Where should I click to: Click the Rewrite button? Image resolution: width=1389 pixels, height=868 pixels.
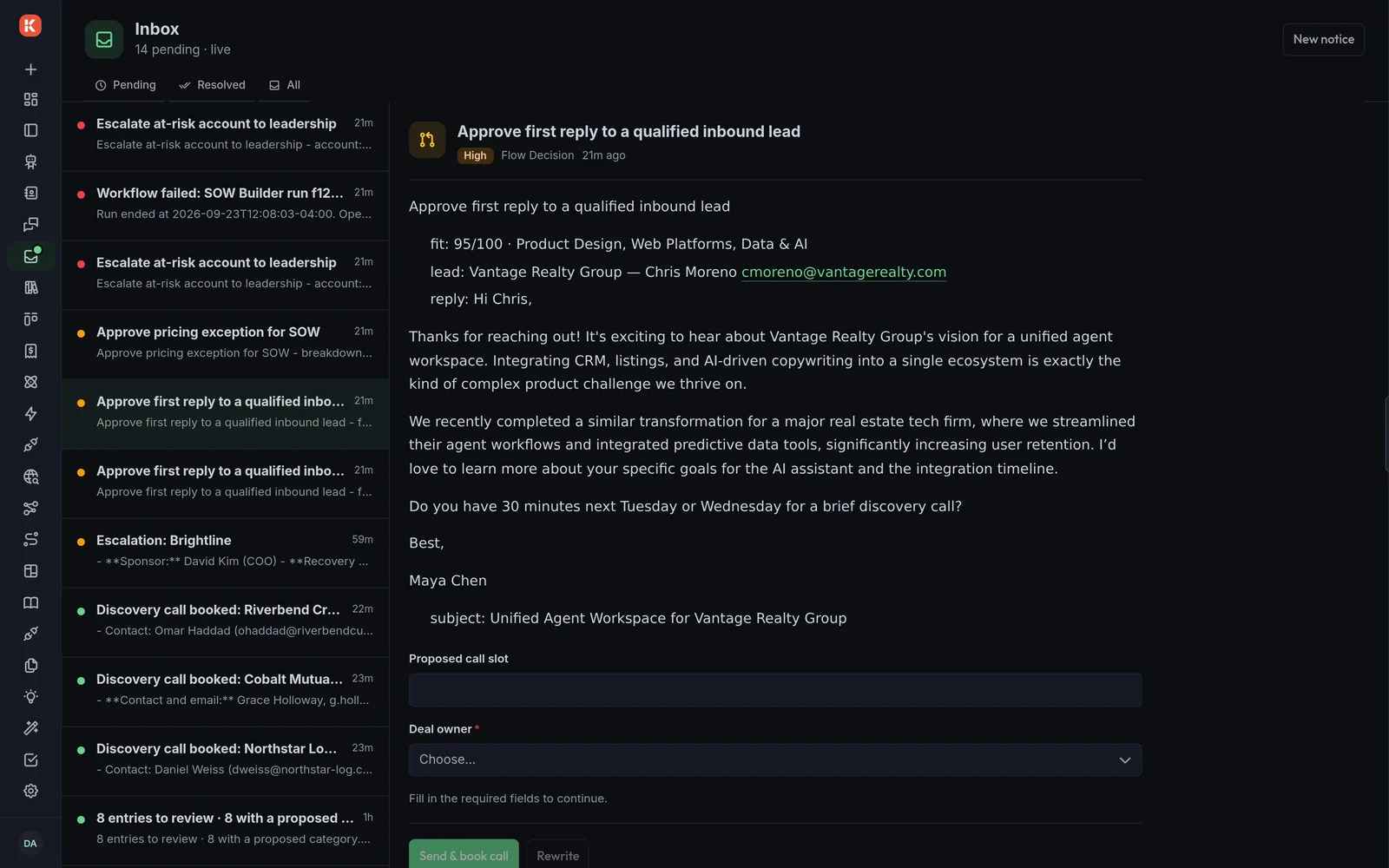(x=557, y=855)
